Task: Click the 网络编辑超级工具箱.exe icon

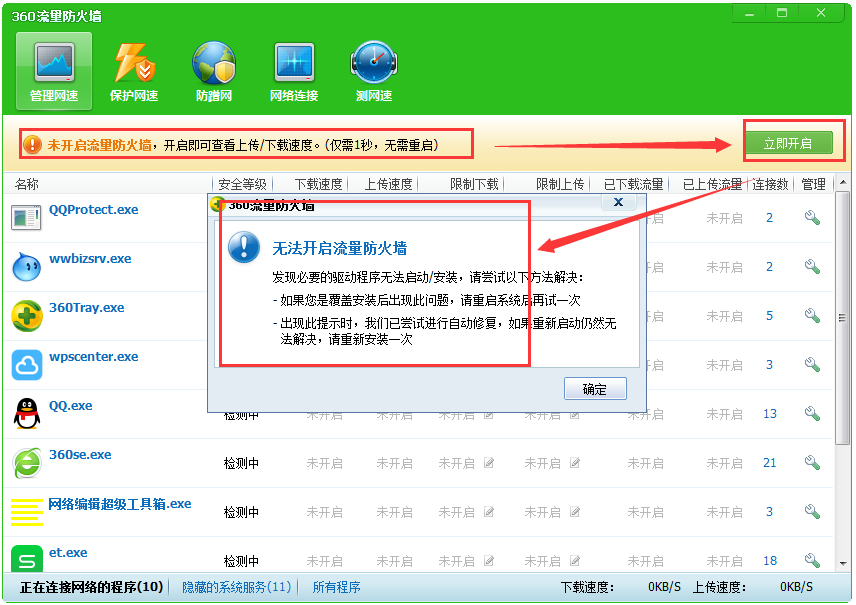Action: pyautogui.click(x=27, y=512)
